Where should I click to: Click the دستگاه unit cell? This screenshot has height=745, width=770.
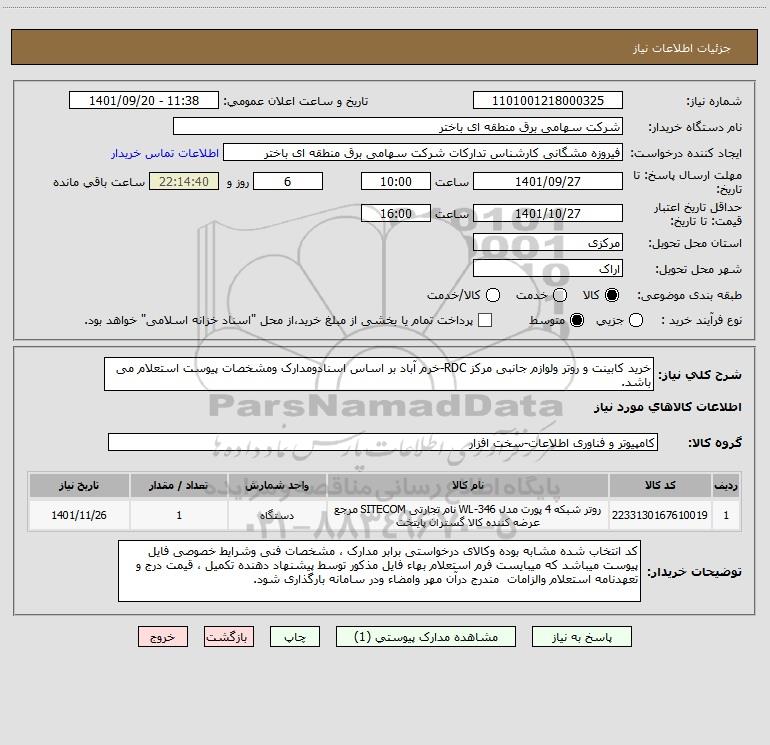pos(277,515)
